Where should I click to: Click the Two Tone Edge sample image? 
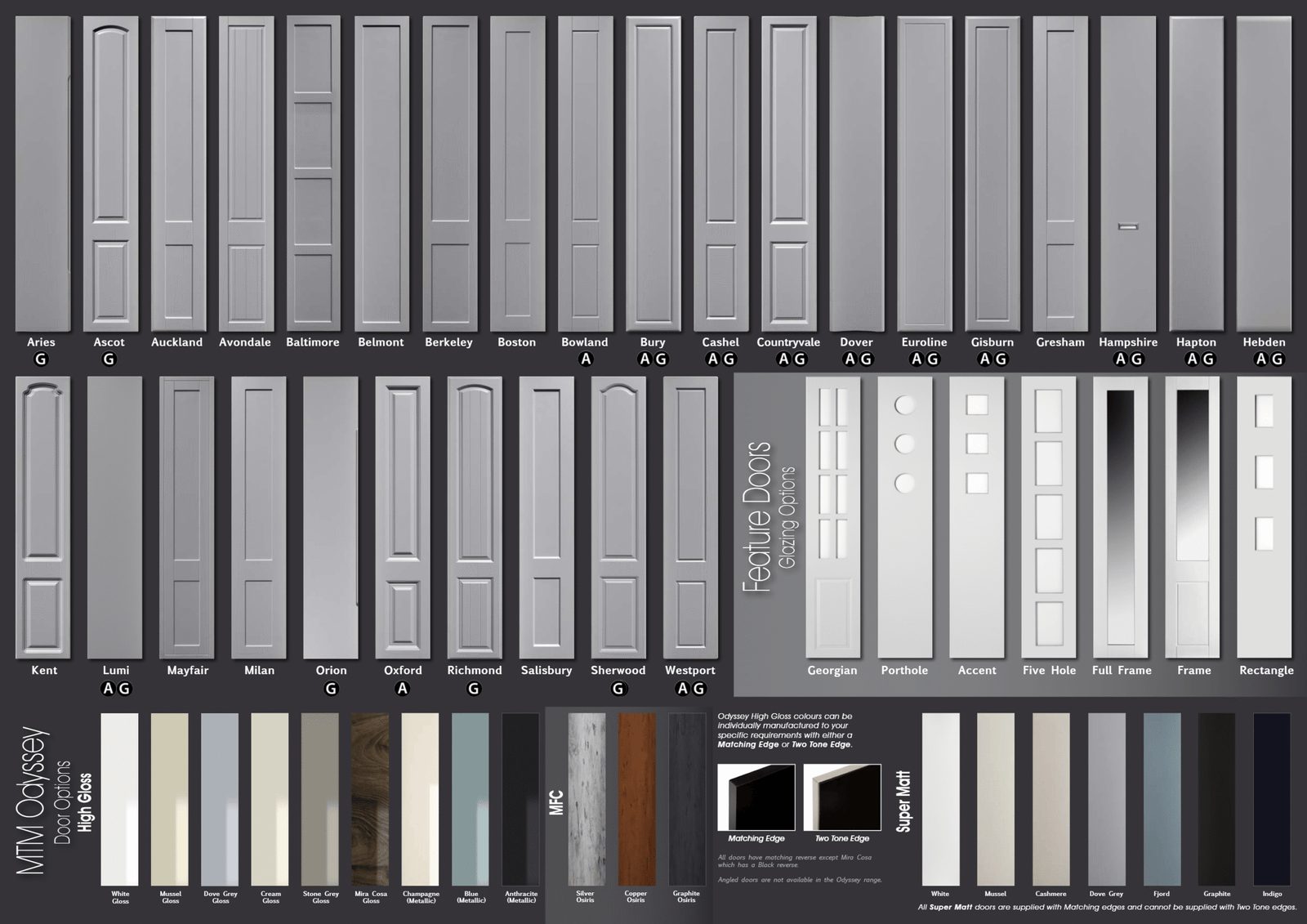coord(842,797)
